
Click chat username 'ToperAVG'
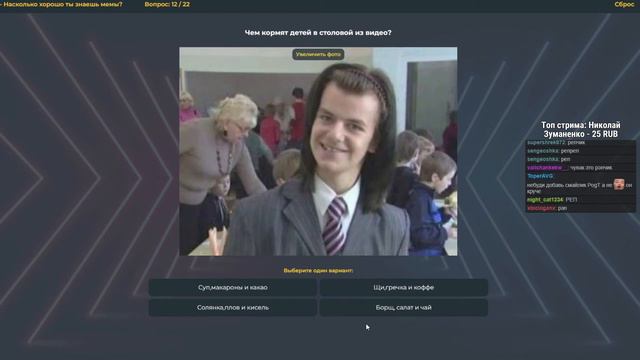pos(540,176)
